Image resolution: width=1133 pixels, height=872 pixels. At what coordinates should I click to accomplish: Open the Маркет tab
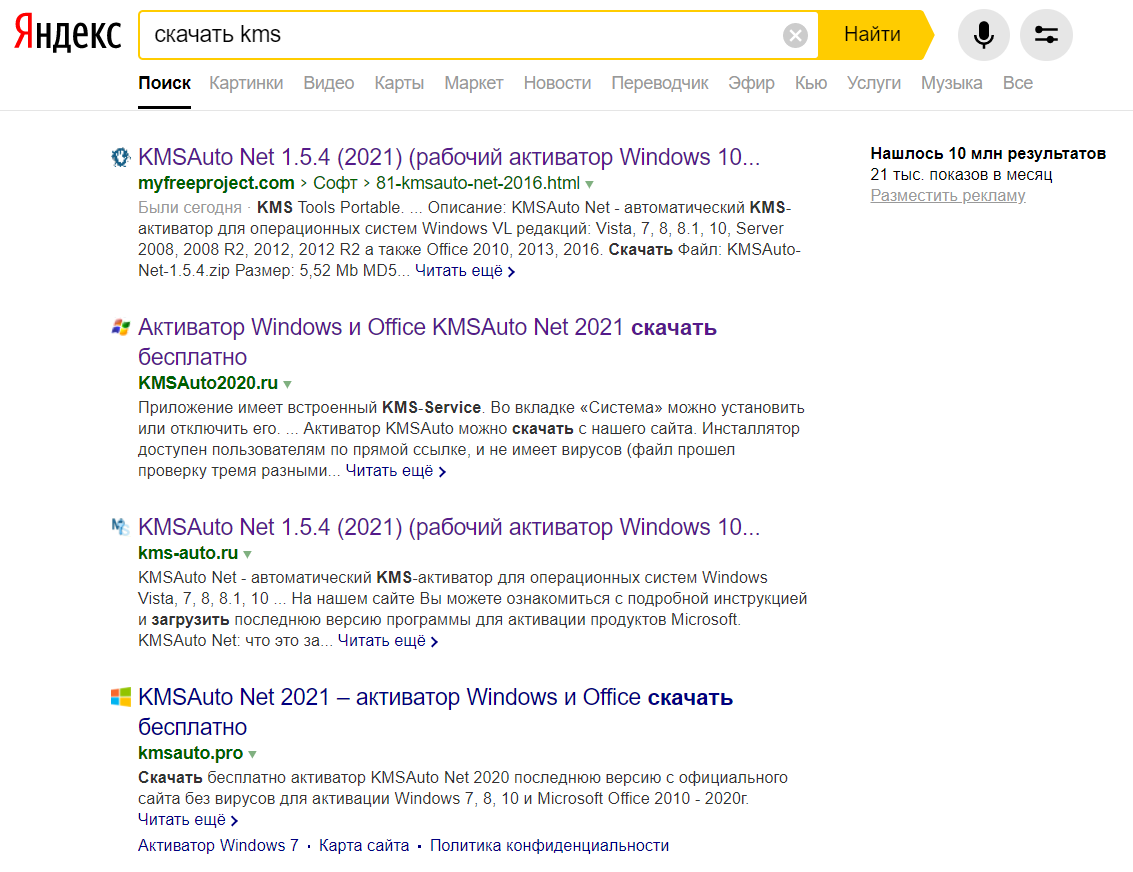point(473,84)
